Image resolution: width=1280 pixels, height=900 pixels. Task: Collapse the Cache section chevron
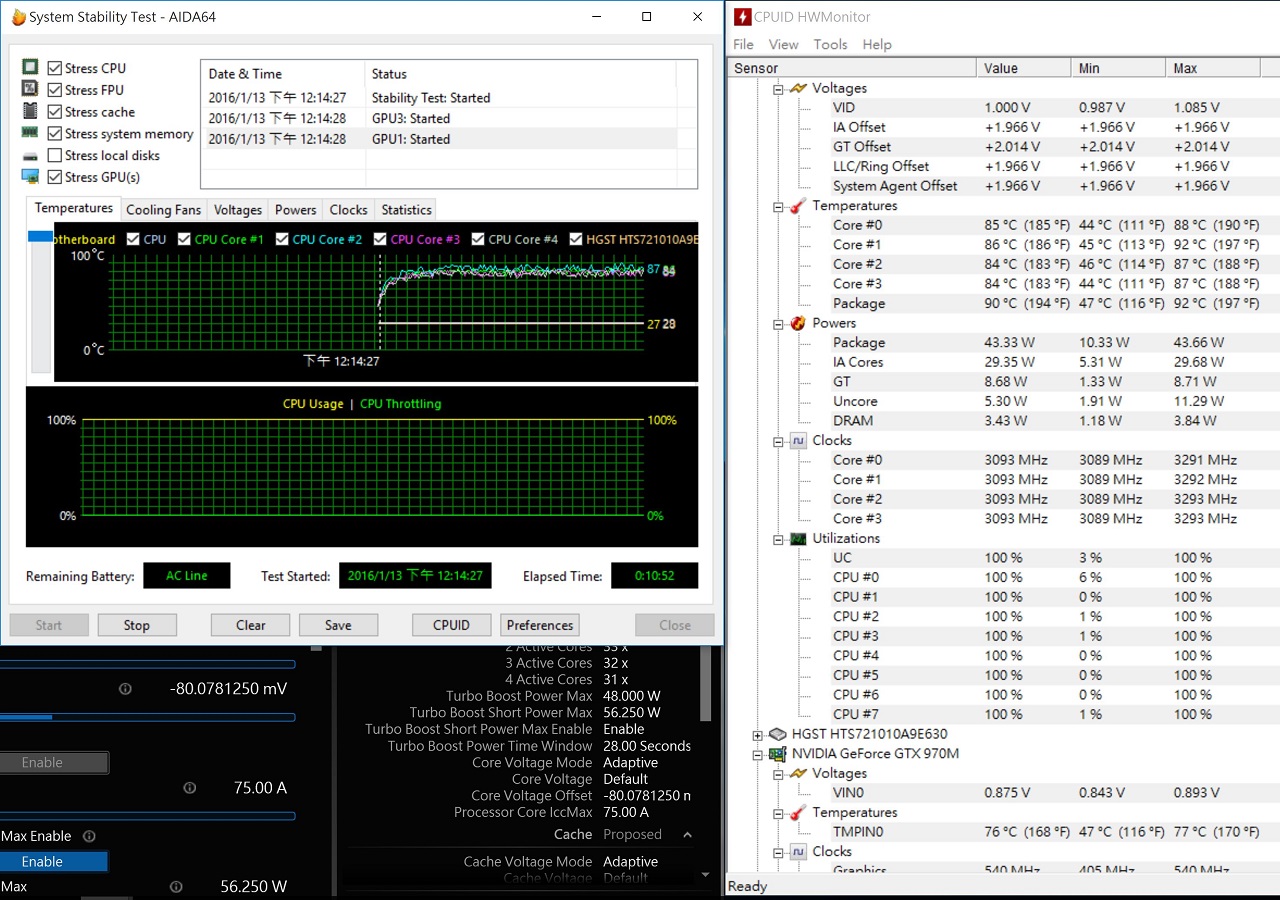coord(687,835)
